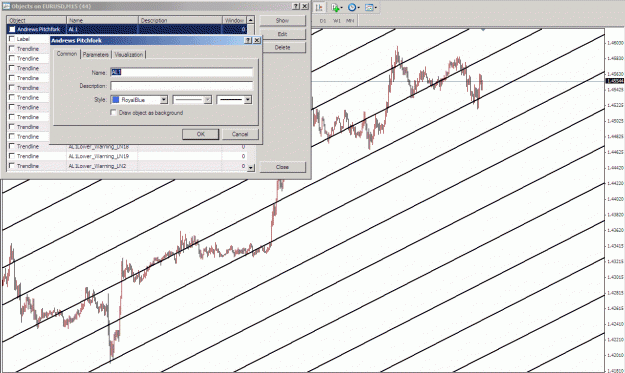
Task: Click the Name input field
Action: (182, 72)
